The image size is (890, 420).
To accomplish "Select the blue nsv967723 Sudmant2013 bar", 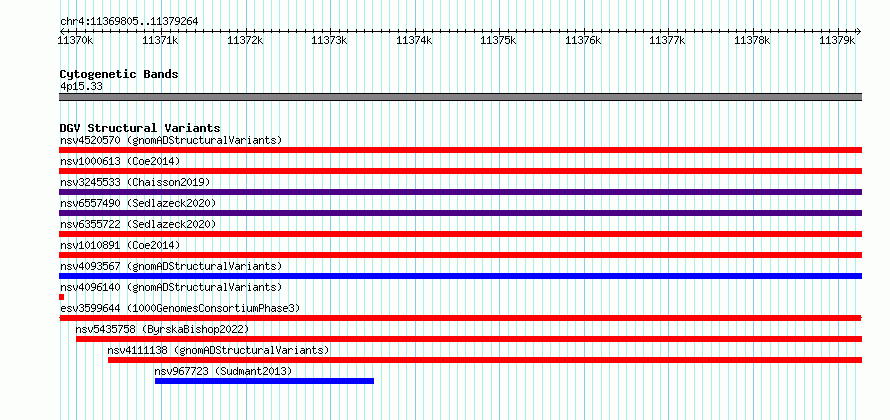I will (x=265, y=381).
